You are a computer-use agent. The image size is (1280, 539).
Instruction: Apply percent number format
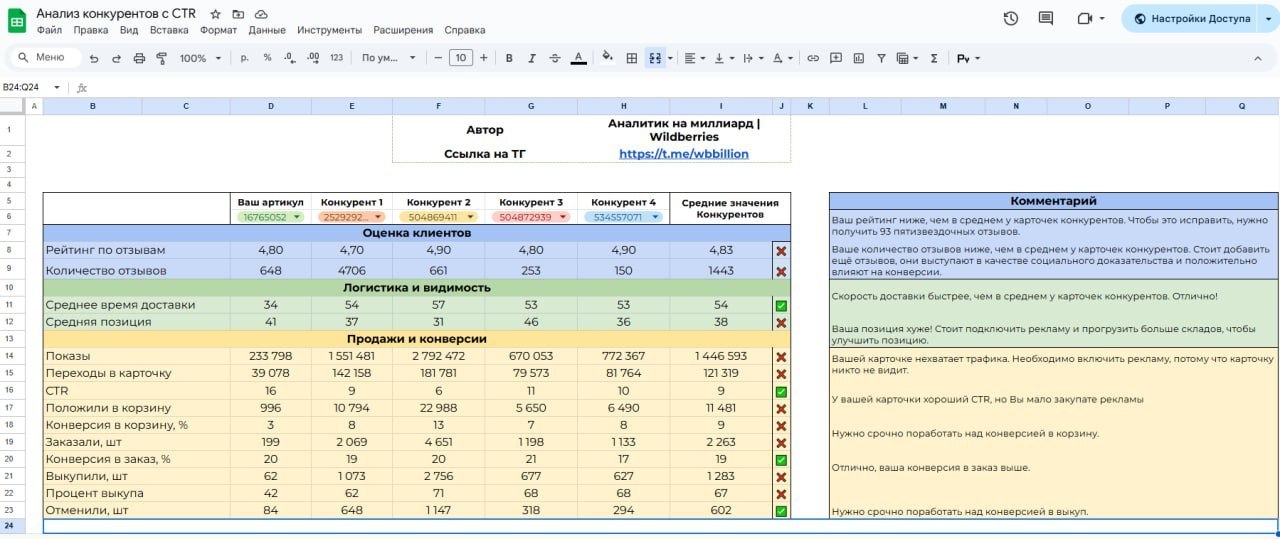(x=267, y=58)
